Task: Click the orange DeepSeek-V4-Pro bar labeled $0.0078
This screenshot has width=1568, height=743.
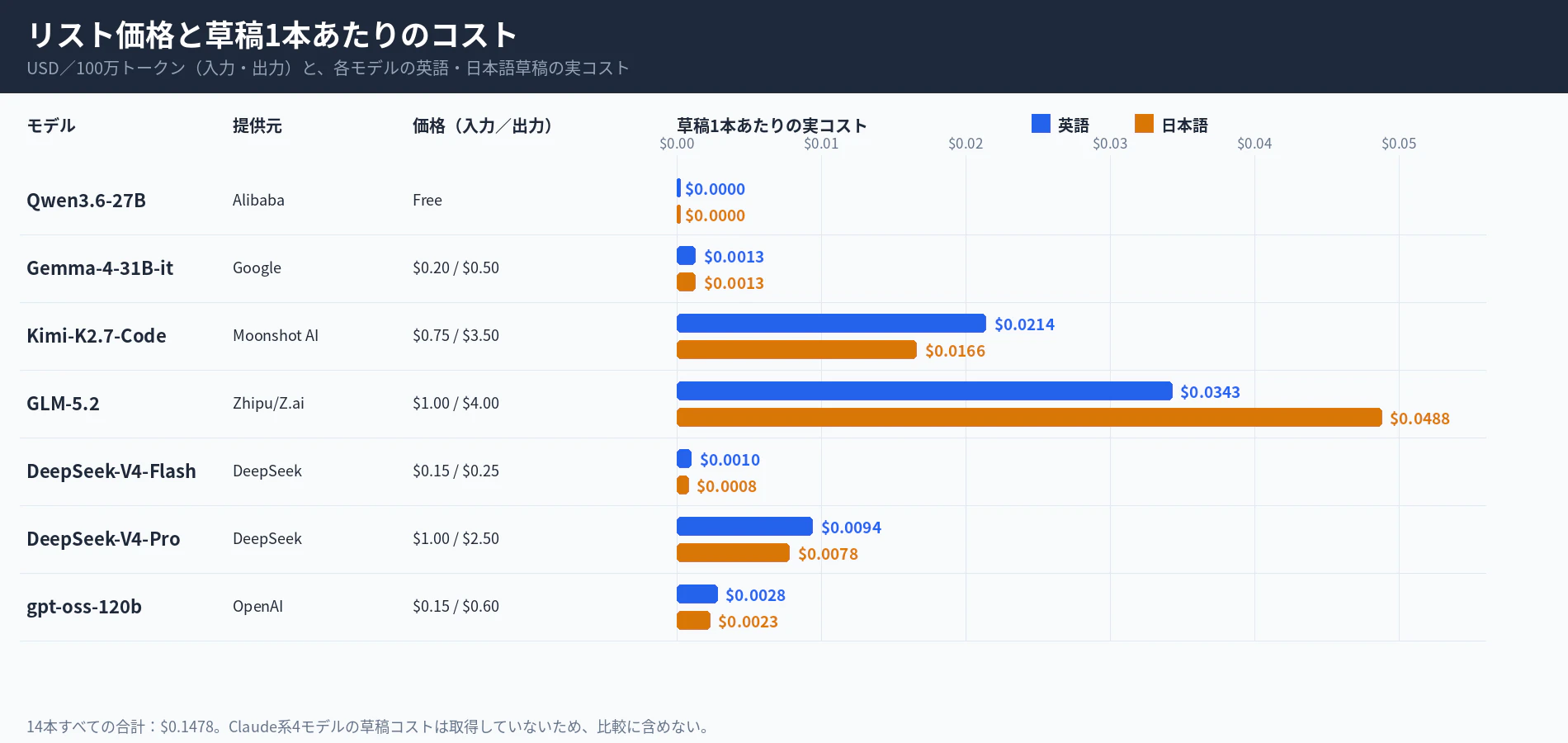Action: (733, 553)
